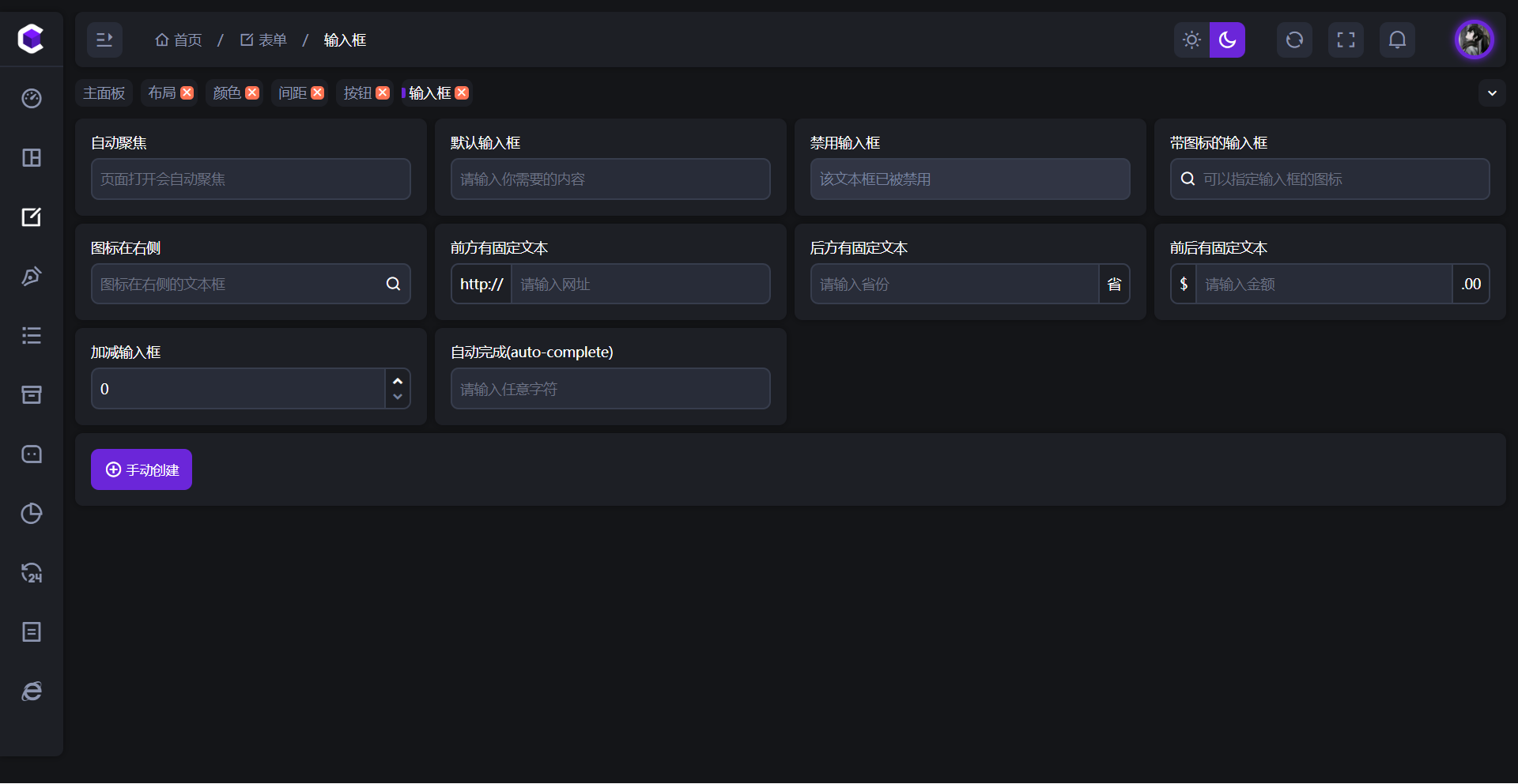Open the form edit sidebar icon
1518x784 pixels.
[32, 217]
